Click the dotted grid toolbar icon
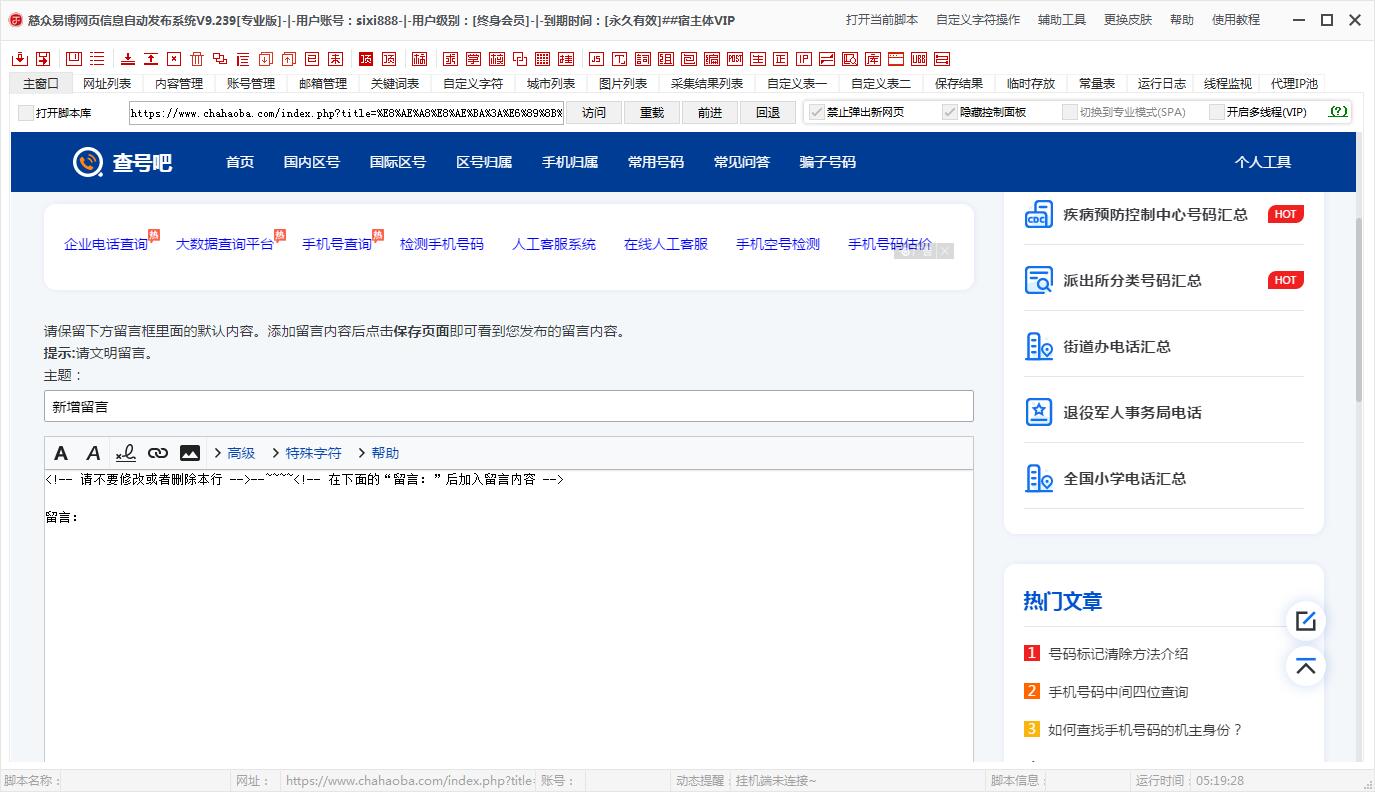The height and width of the screenshot is (792, 1375). [542, 59]
